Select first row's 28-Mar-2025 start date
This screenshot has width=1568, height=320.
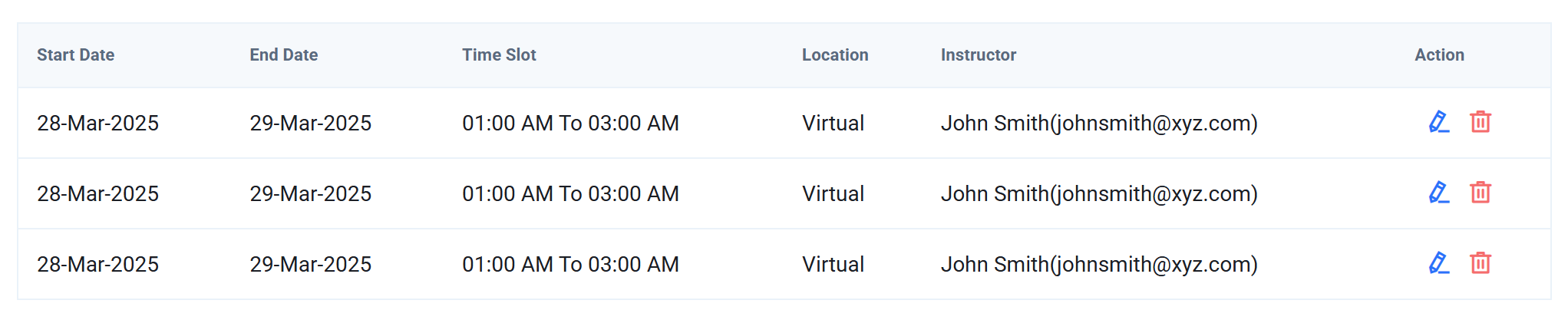point(97,123)
